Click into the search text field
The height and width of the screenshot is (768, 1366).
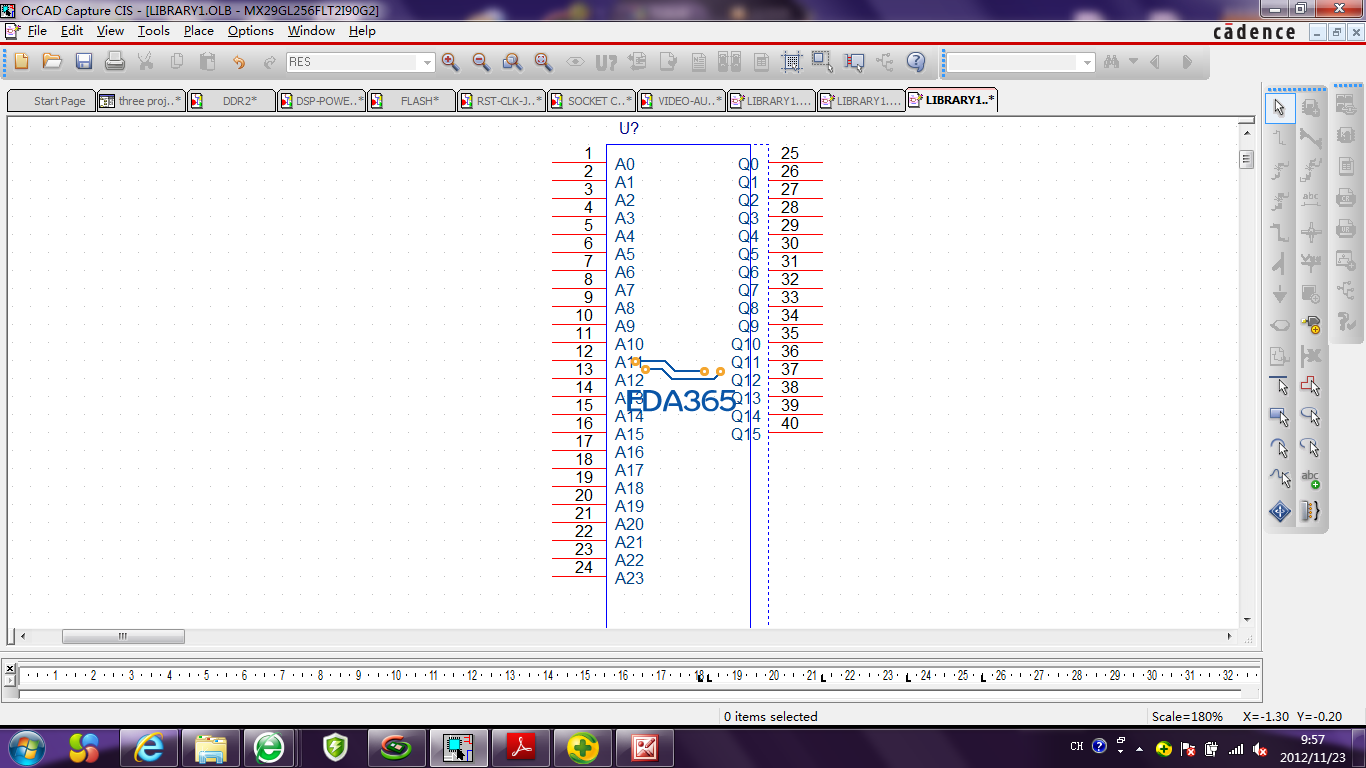(1013, 62)
